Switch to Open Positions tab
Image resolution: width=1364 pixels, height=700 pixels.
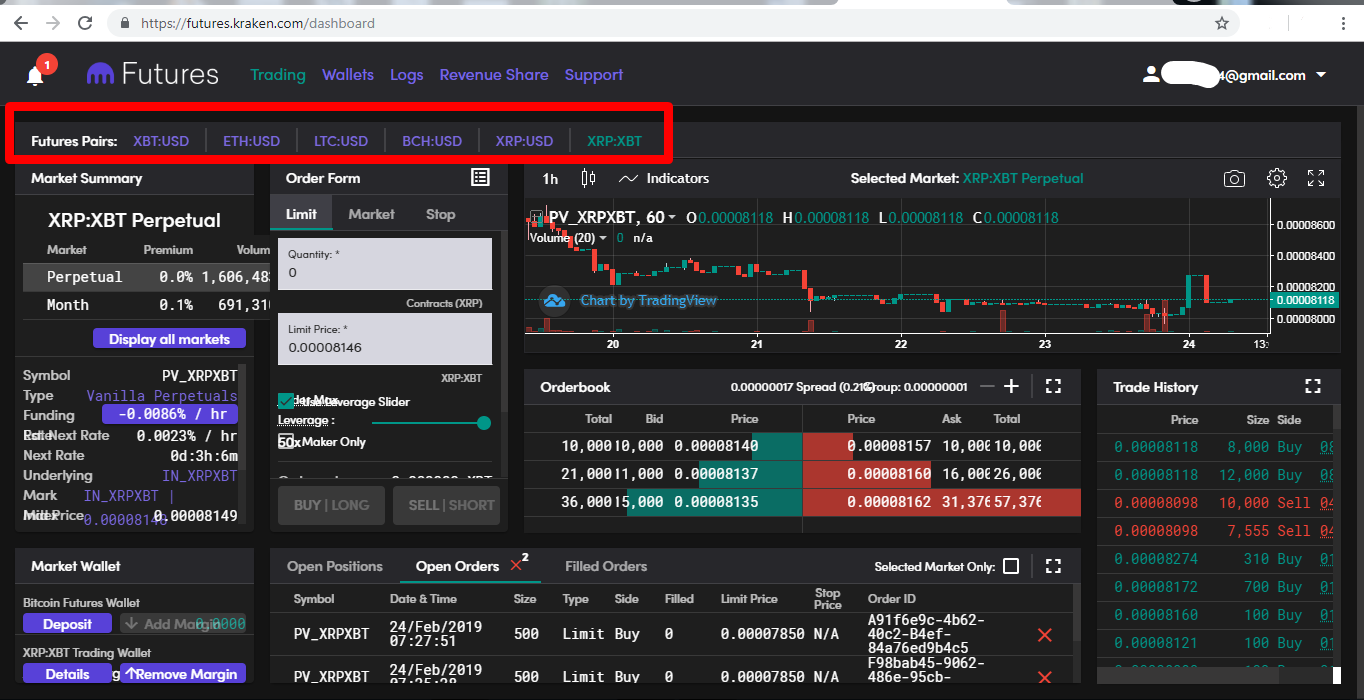pos(335,566)
